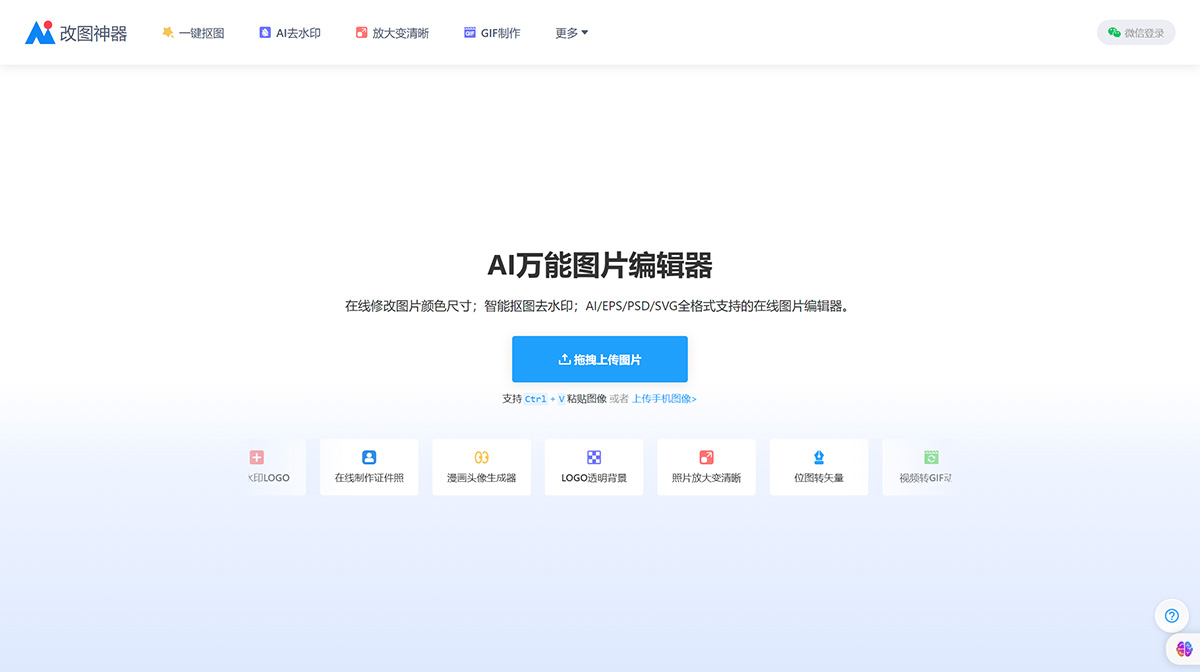Click the 视频转GIF film icon

(x=930, y=459)
